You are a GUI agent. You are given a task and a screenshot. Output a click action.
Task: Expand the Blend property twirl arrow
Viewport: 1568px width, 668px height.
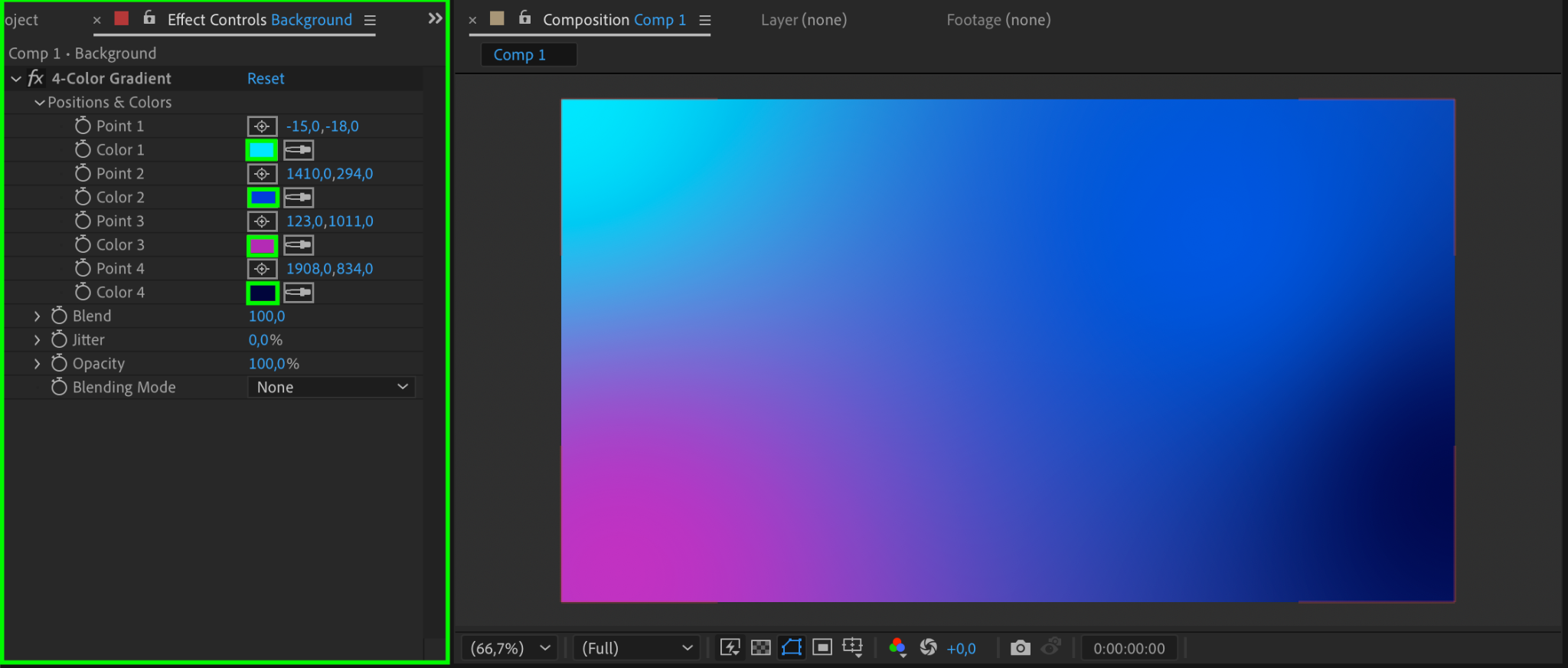[37, 316]
